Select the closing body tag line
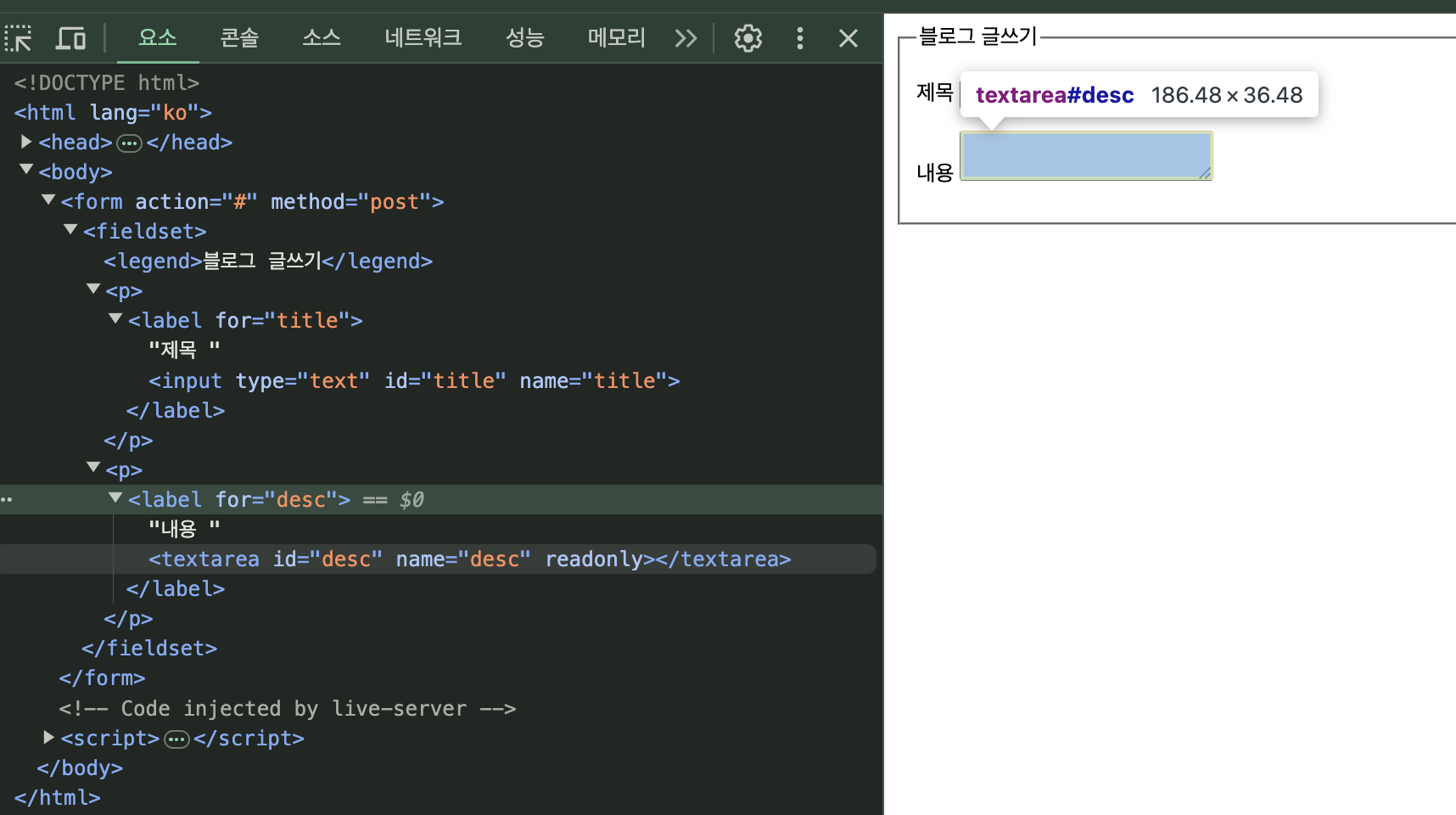1456x815 pixels. (x=80, y=767)
